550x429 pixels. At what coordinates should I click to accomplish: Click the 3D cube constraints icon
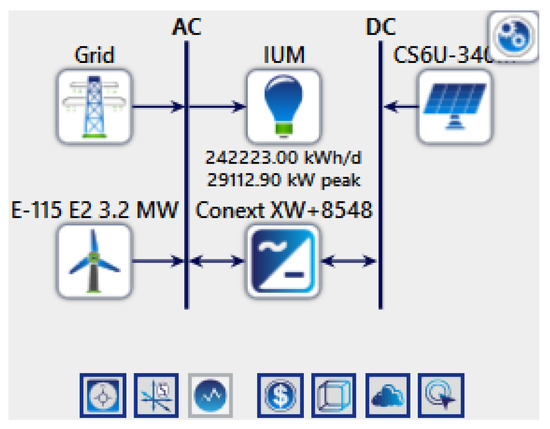[x=334, y=396]
